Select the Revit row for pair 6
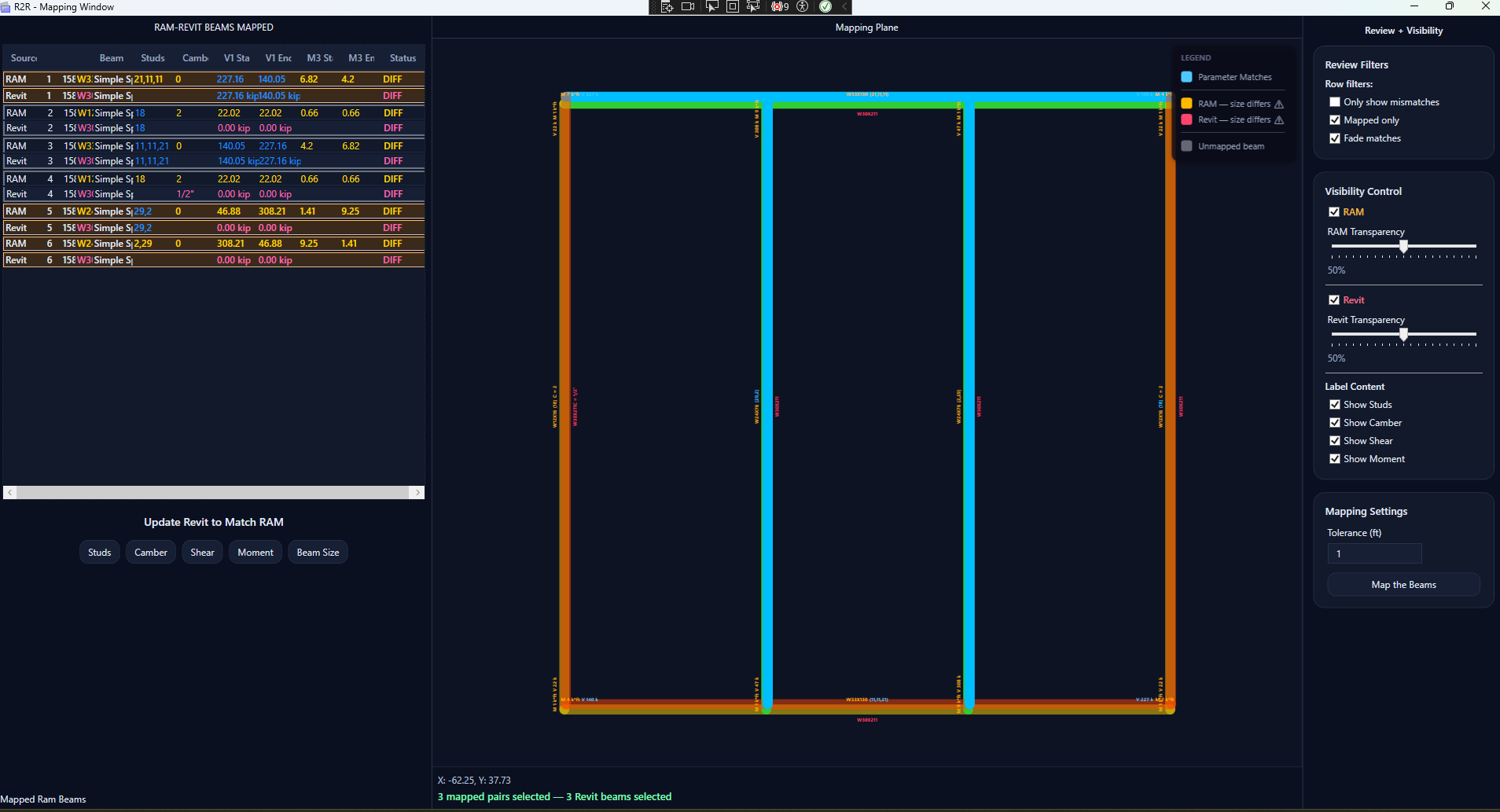Image resolution: width=1500 pixels, height=812 pixels. click(x=214, y=260)
